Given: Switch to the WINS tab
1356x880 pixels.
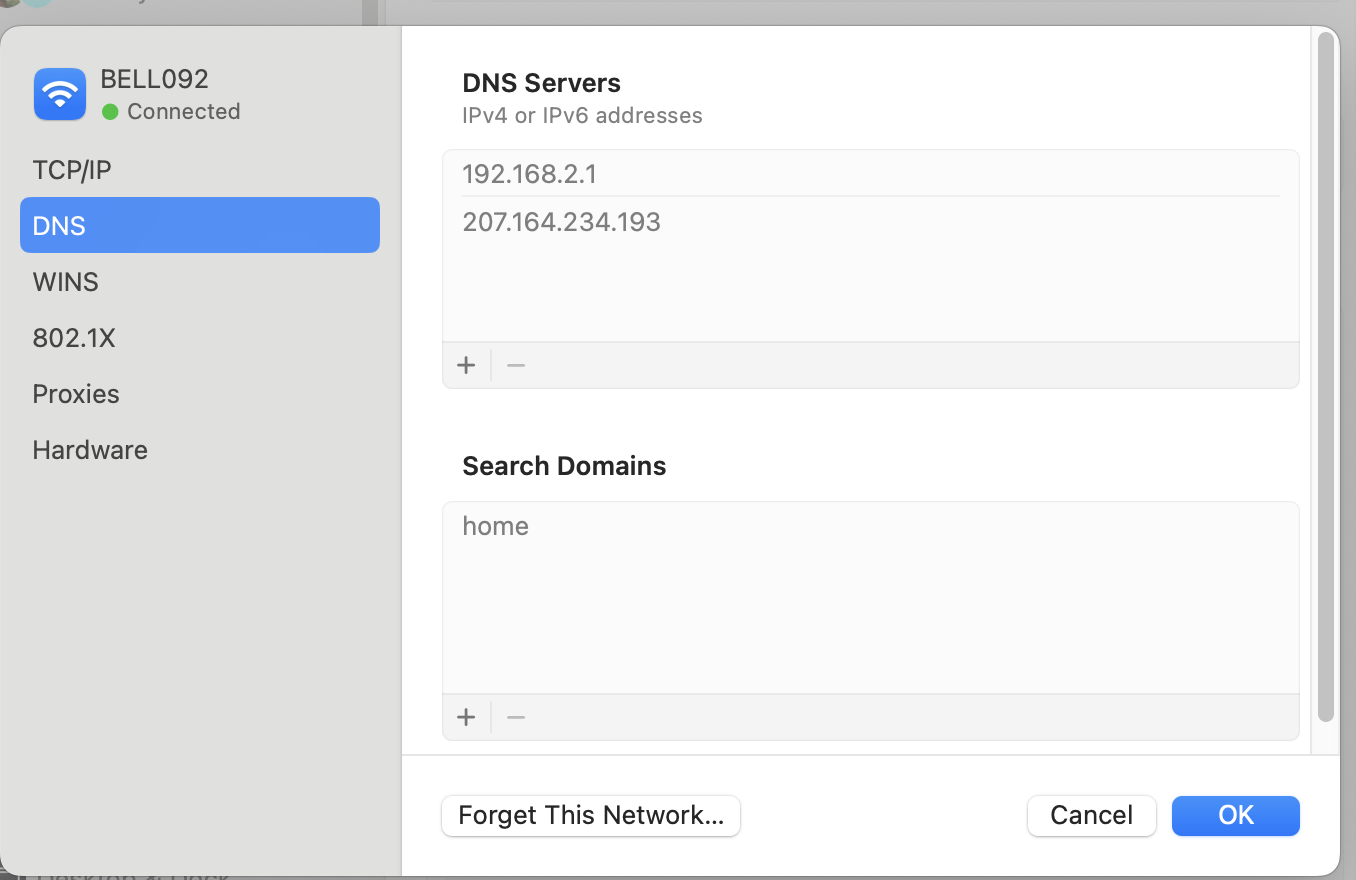Looking at the screenshot, I should pos(200,282).
